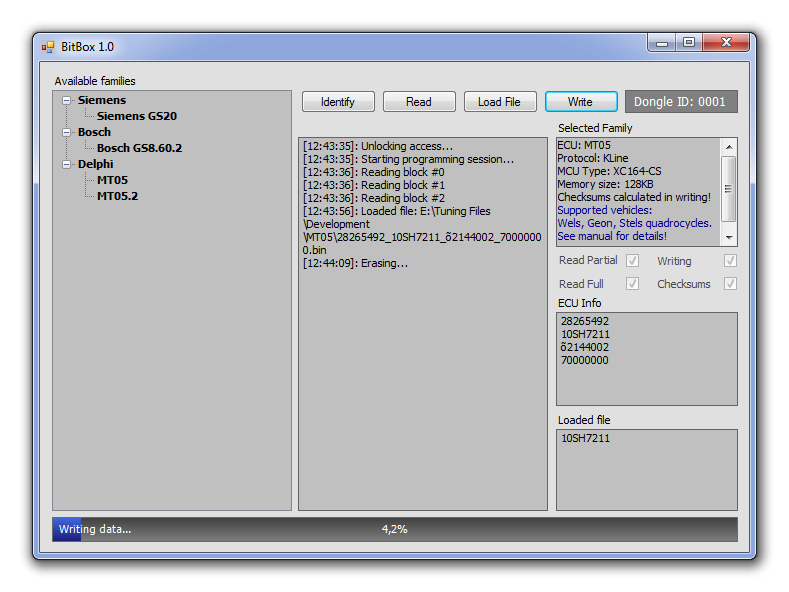The width and height of the screenshot is (789, 592).
Task: Start writing with the Write button
Action: pyautogui.click(x=580, y=102)
